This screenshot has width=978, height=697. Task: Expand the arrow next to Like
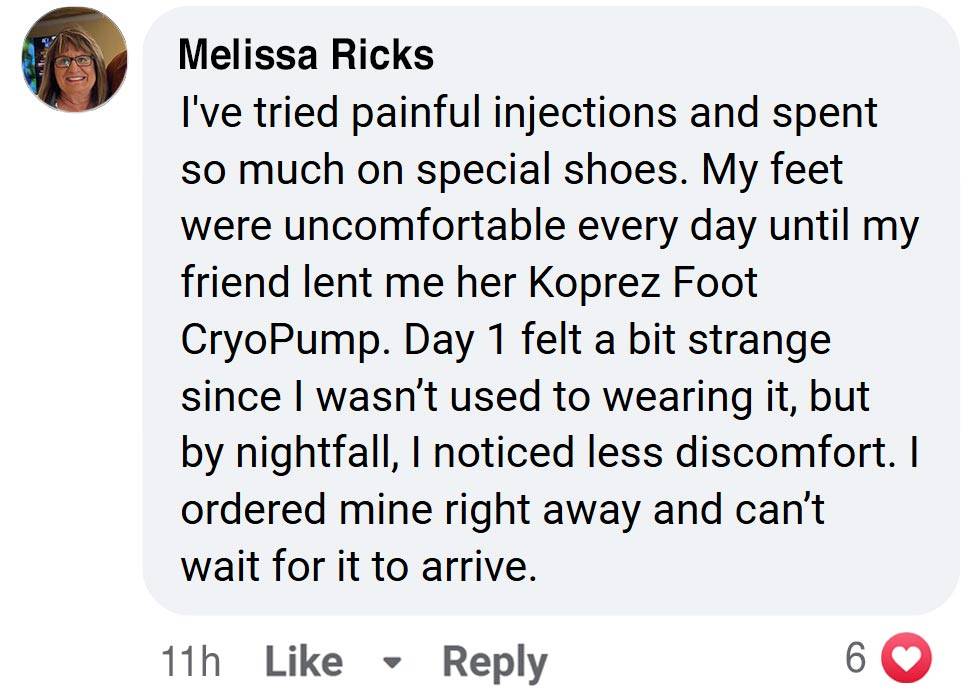coord(392,661)
